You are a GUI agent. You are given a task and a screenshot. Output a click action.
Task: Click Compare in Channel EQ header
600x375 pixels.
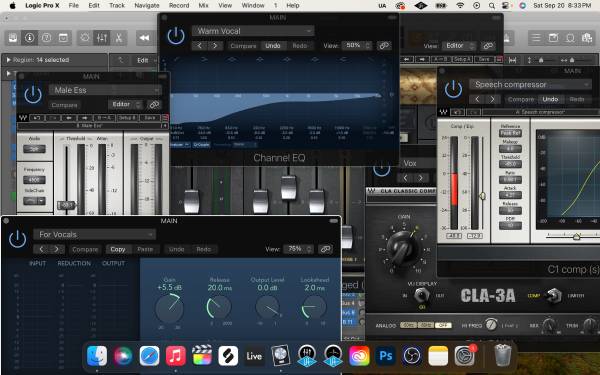tap(243, 46)
